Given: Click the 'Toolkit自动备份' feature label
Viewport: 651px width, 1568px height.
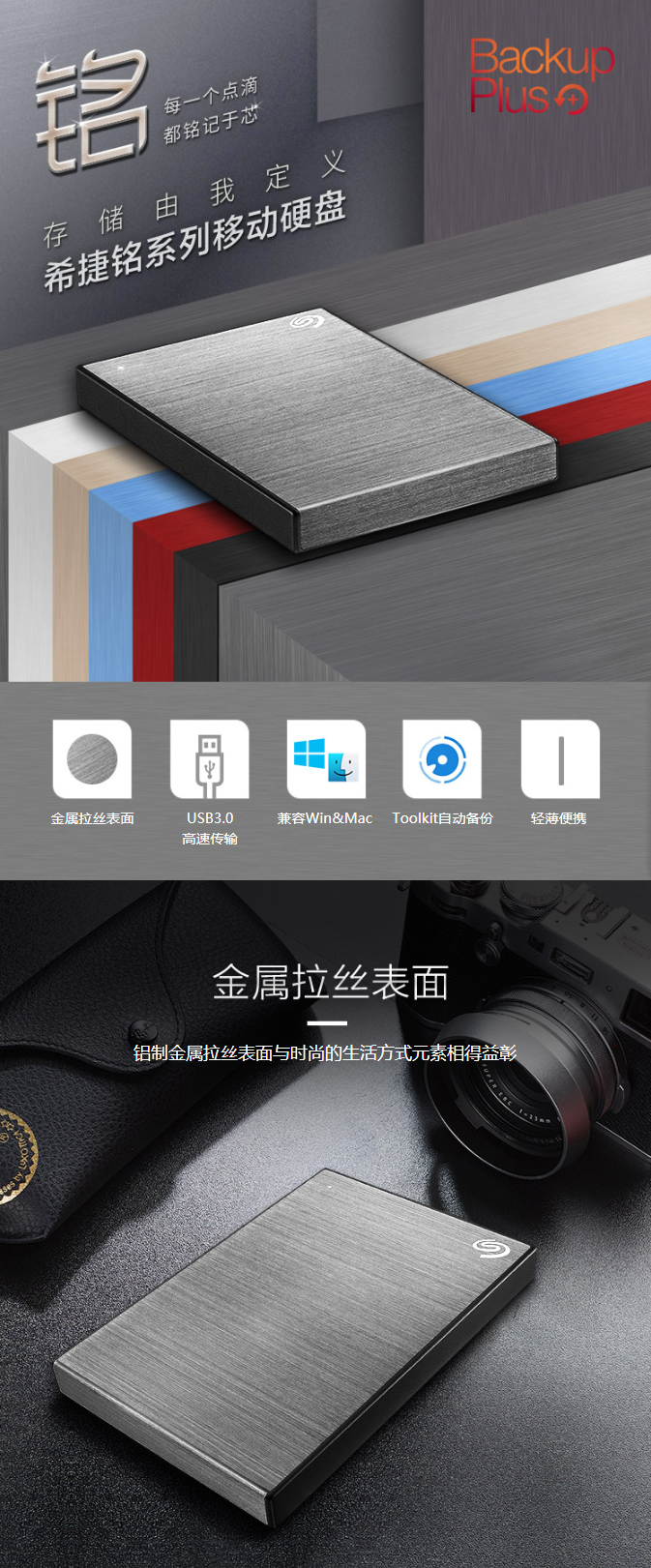Looking at the screenshot, I should pos(442,818).
